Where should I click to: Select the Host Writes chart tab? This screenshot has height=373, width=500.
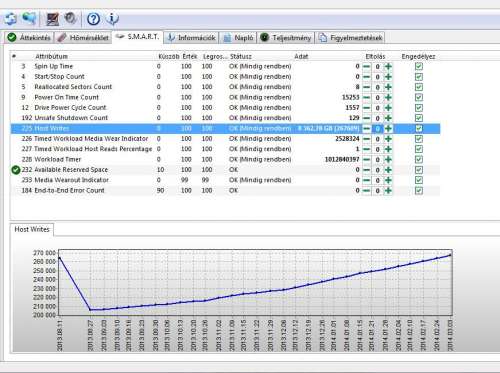32,229
